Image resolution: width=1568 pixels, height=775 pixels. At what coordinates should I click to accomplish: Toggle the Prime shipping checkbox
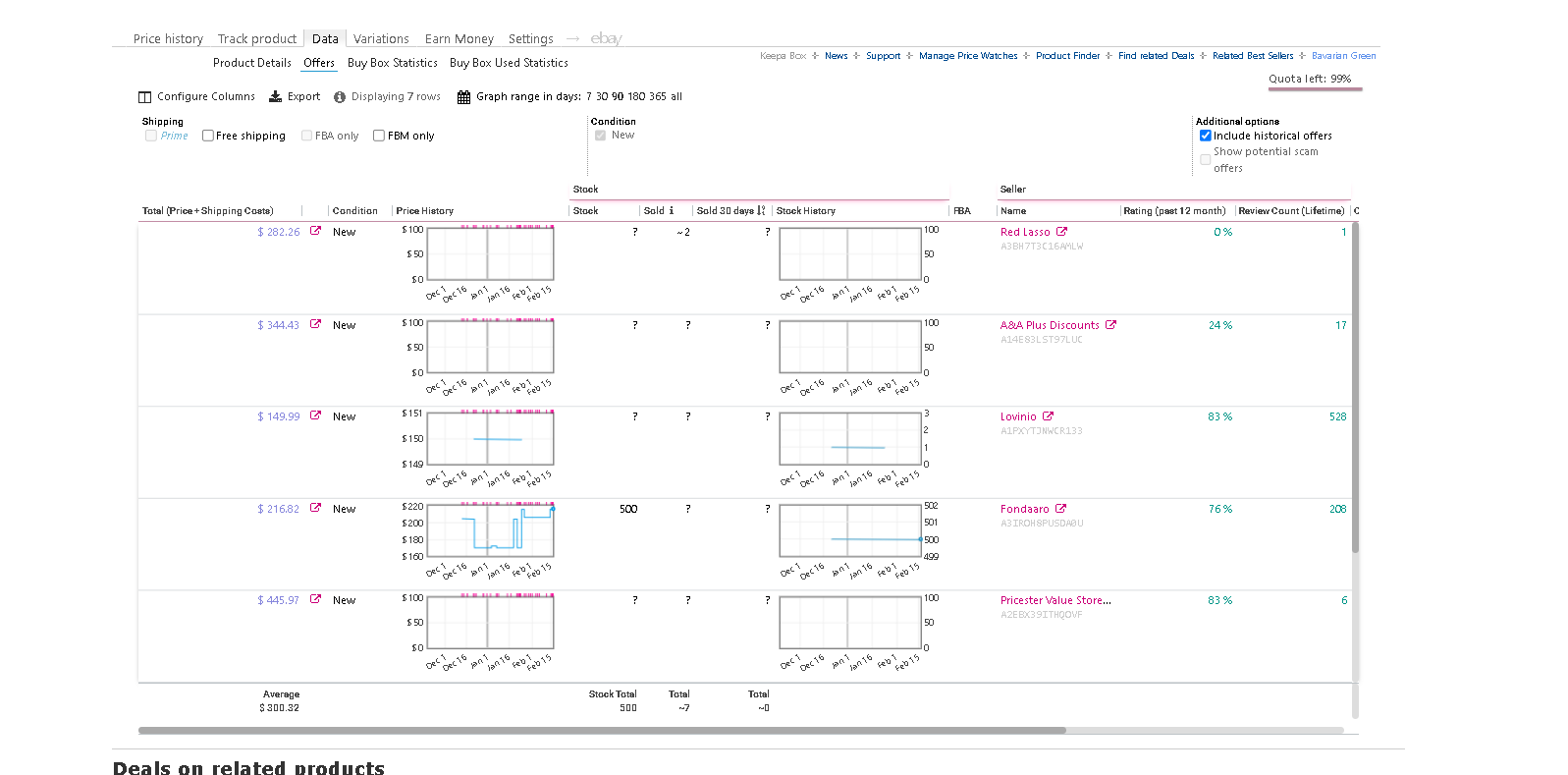(x=151, y=136)
